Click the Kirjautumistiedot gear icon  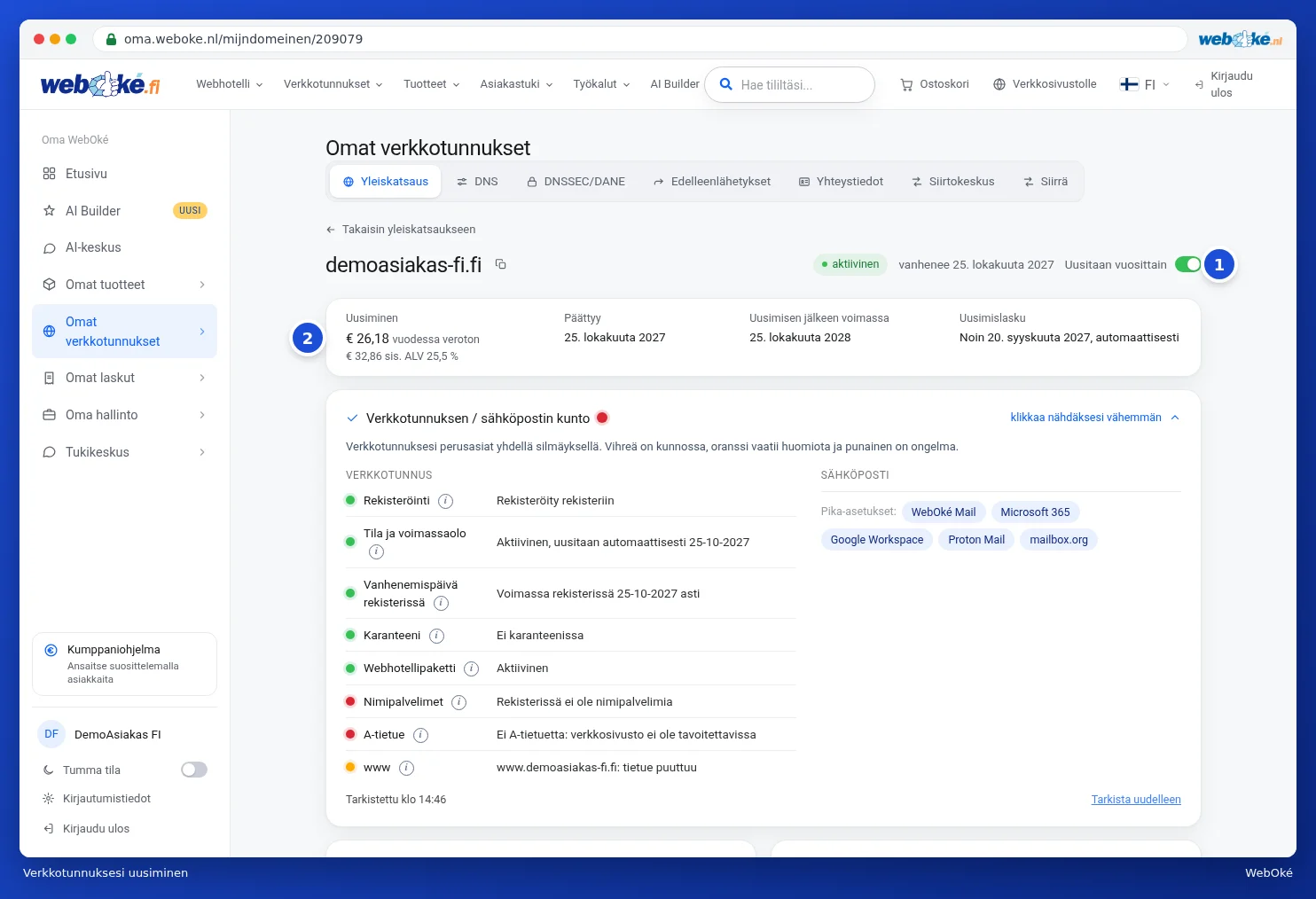click(x=49, y=799)
